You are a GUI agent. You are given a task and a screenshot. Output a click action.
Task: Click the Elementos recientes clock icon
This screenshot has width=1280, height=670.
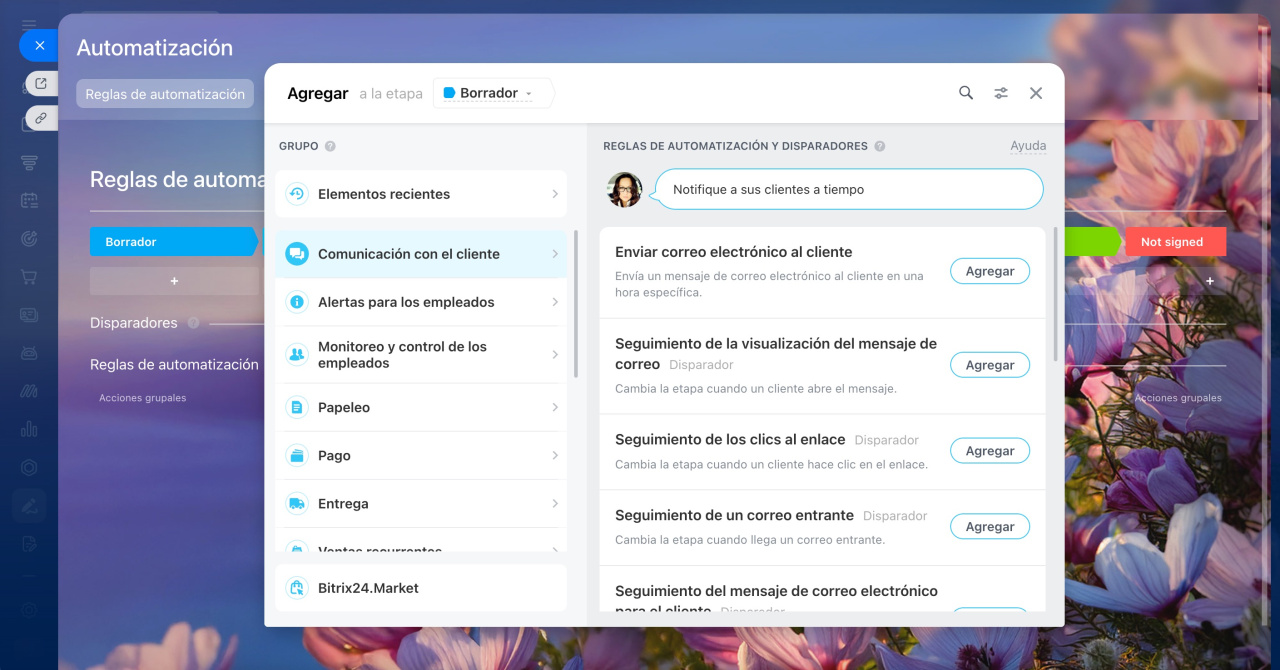pyautogui.click(x=296, y=194)
